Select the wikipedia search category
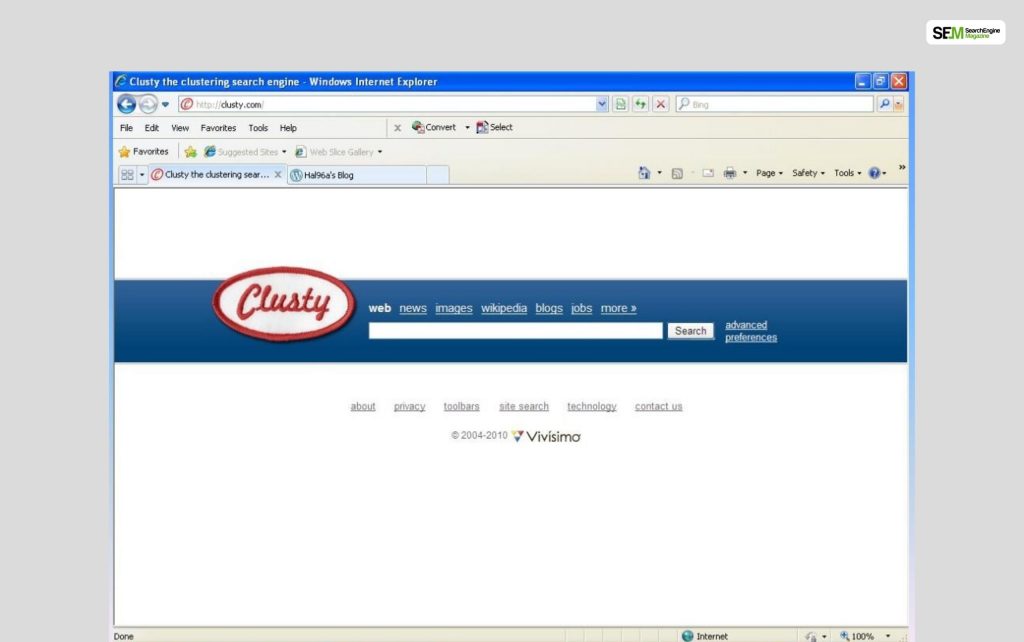The image size is (1024, 642). pyautogui.click(x=504, y=308)
